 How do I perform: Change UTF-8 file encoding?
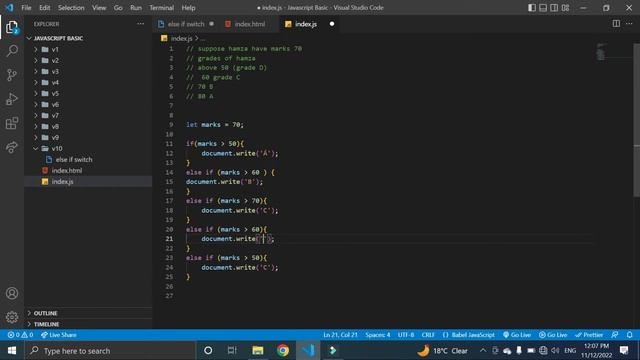click(x=406, y=335)
